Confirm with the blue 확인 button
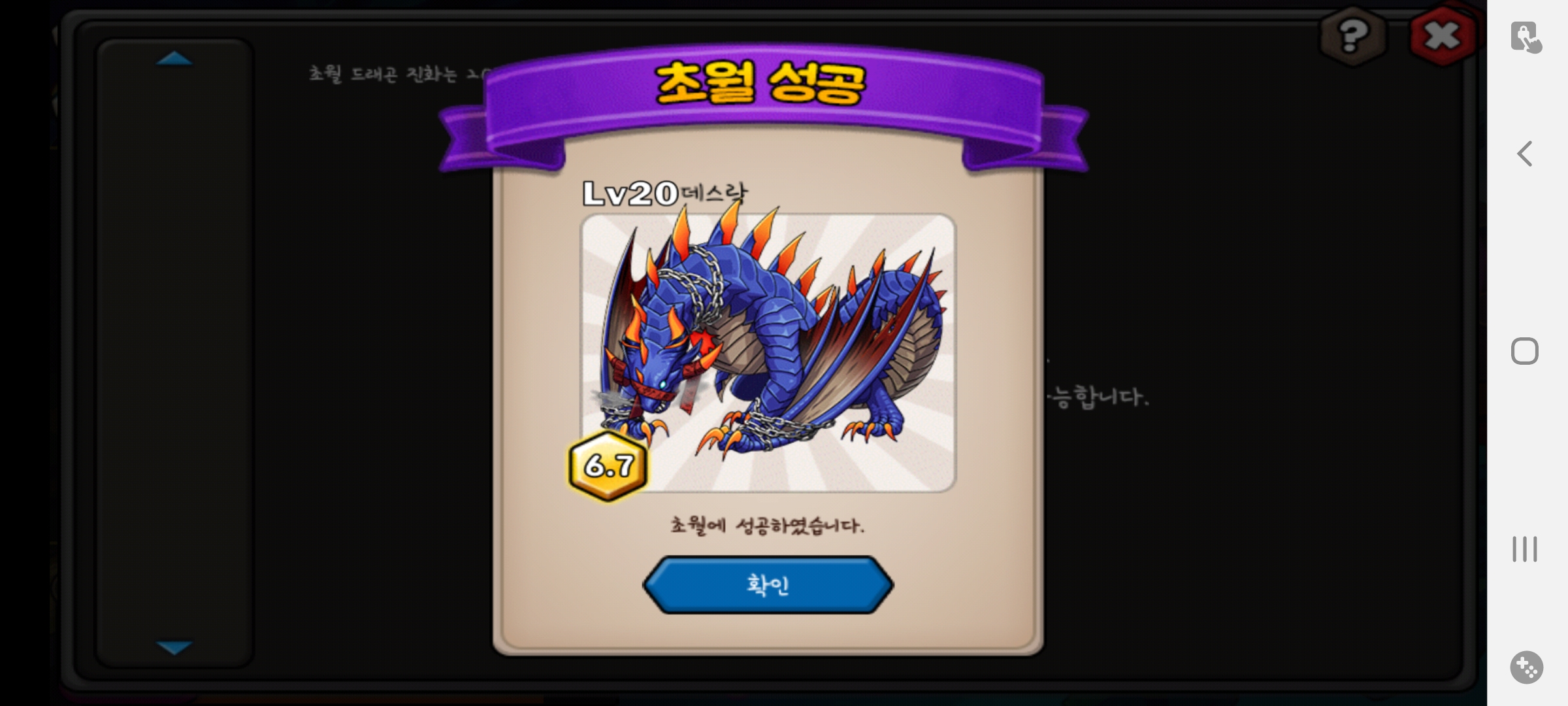Image resolution: width=1568 pixels, height=706 pixels. pos(768,584)
